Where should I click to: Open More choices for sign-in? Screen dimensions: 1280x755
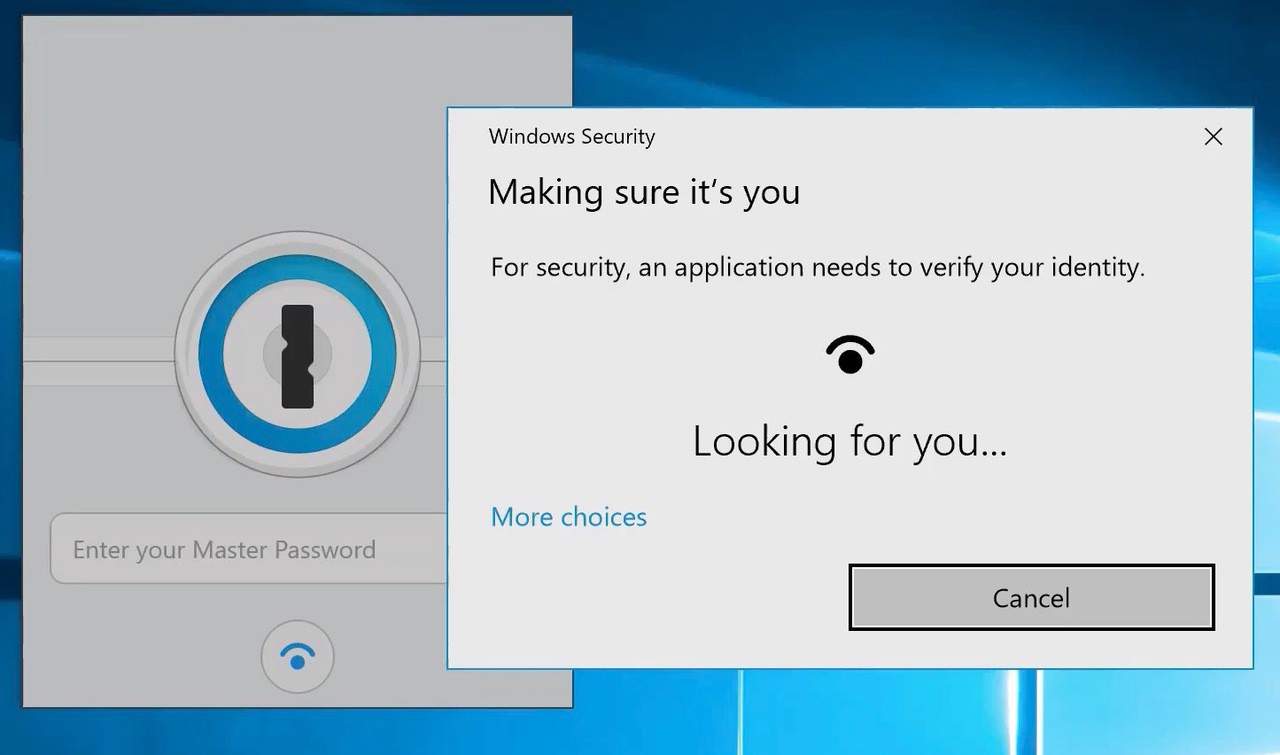(569, 517)
